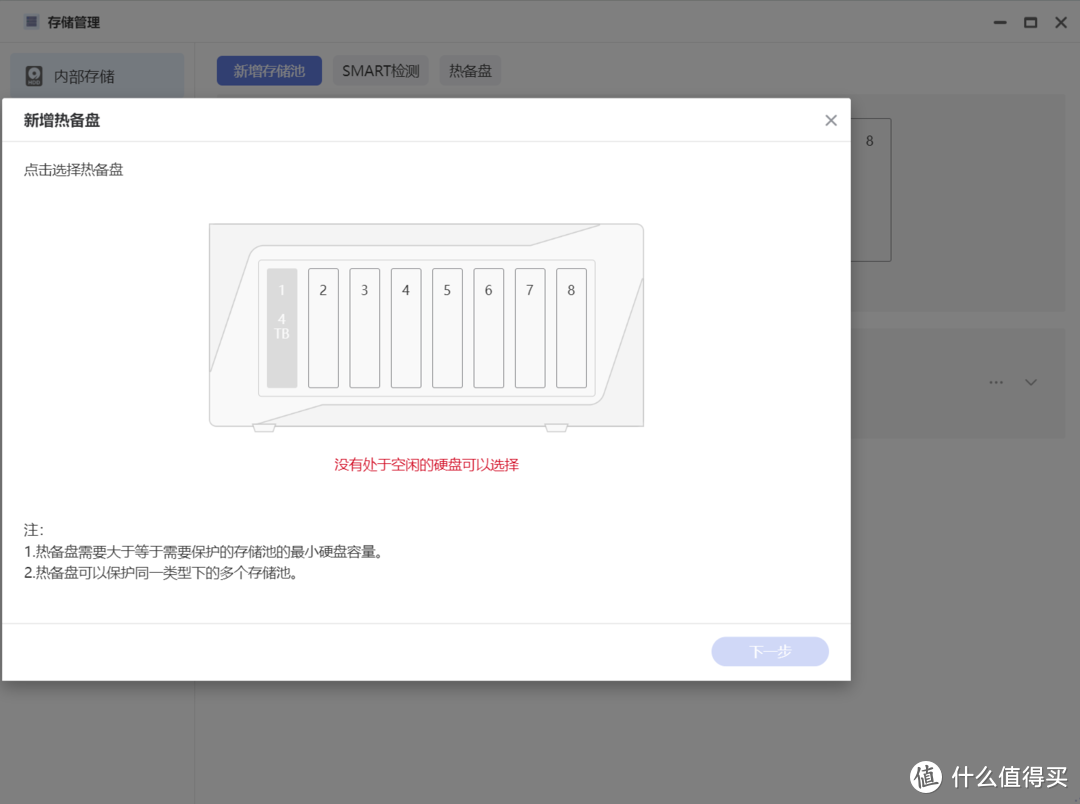The height and width of the screenshot is (804, 1080).
Task: Click disk slot 7 in the diagram
Action: 529,327
